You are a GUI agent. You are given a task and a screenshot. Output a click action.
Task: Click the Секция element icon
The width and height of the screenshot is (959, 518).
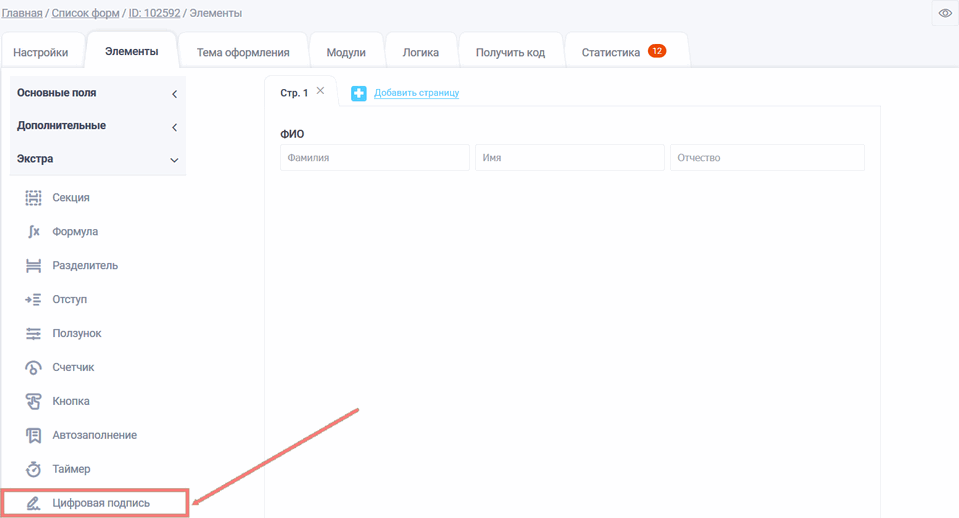pyautogui.click(x=33, y=198)
